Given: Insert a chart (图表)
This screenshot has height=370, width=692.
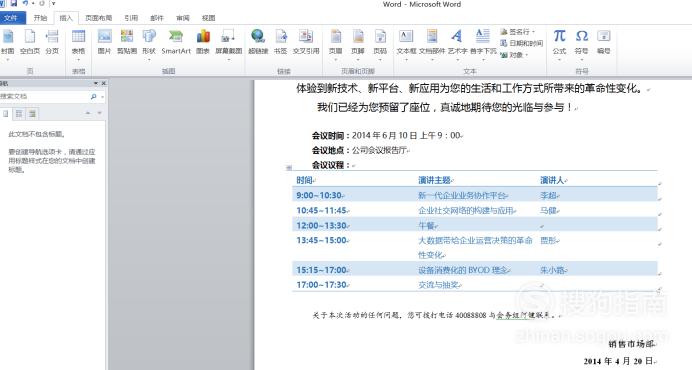Looking at the screenshot, I should (x=203, y=43).
